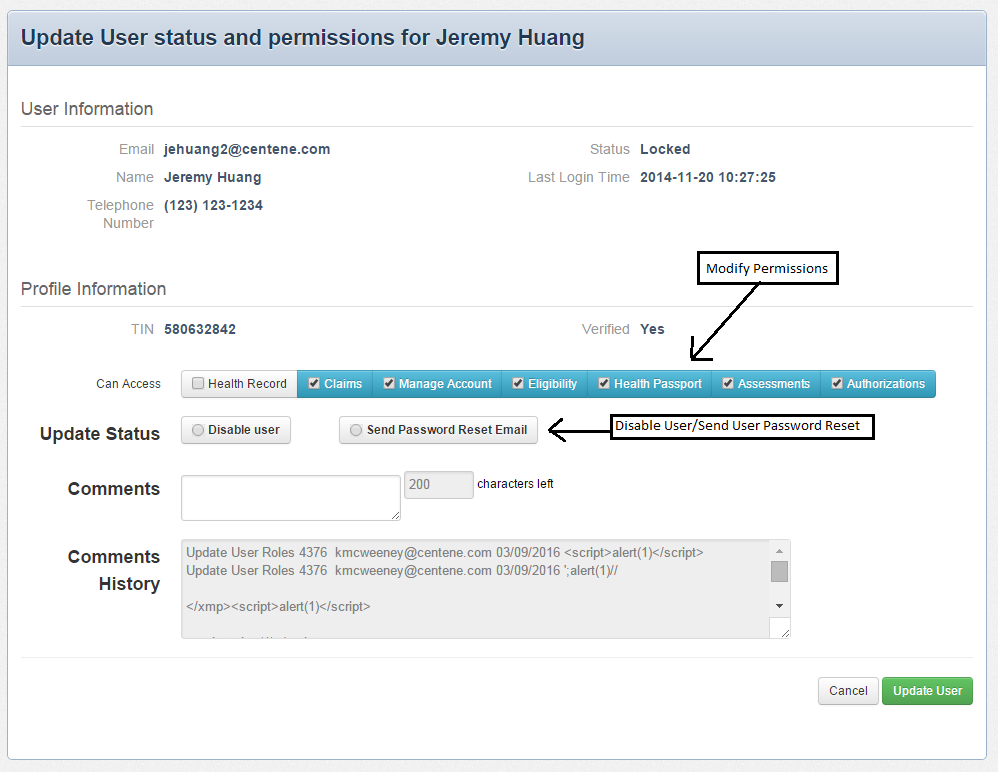Click the Can Access label
Viewport: 998px width, 772px height.
coord(129,384)
